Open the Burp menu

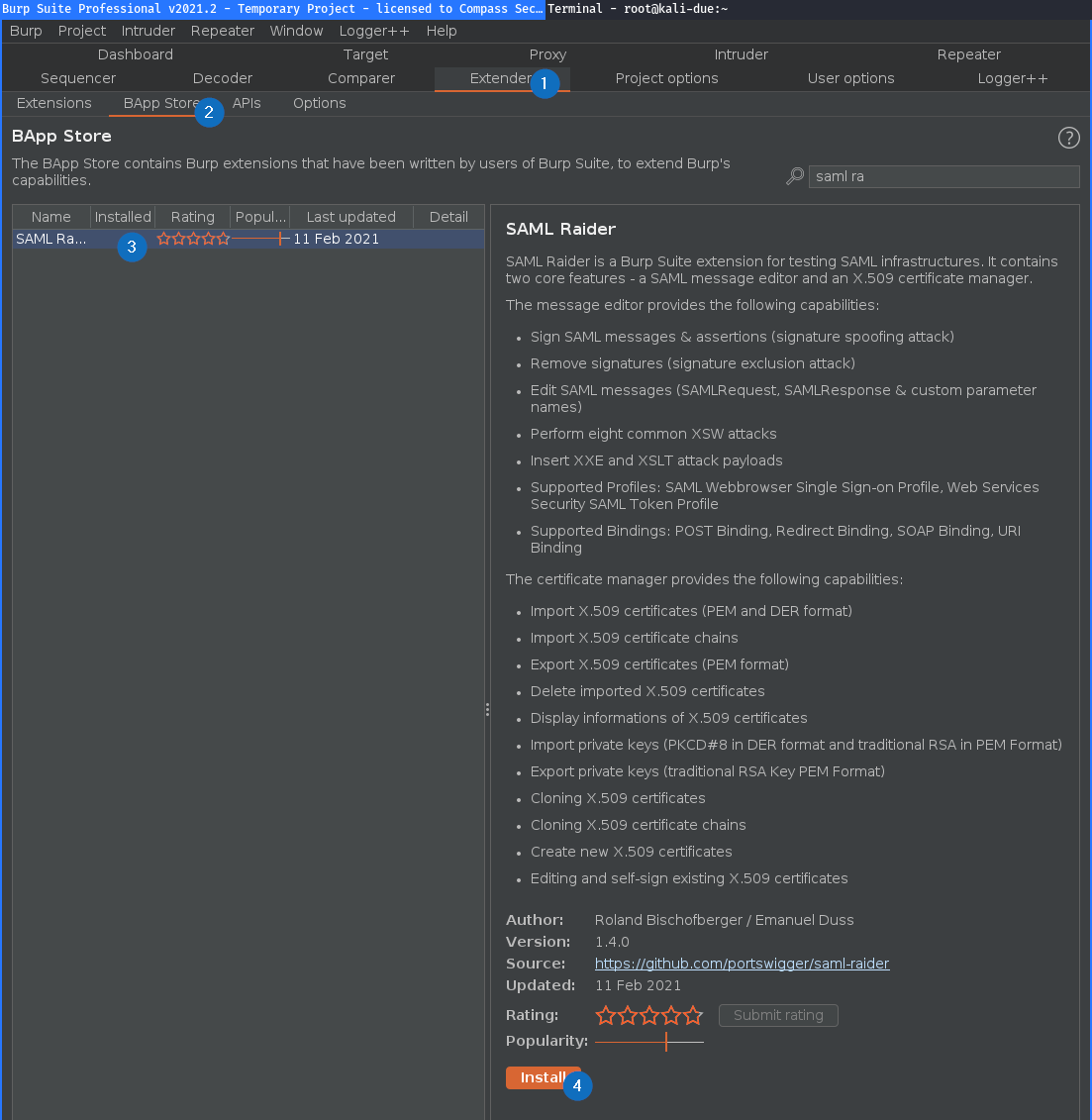(x=26, y=31)
